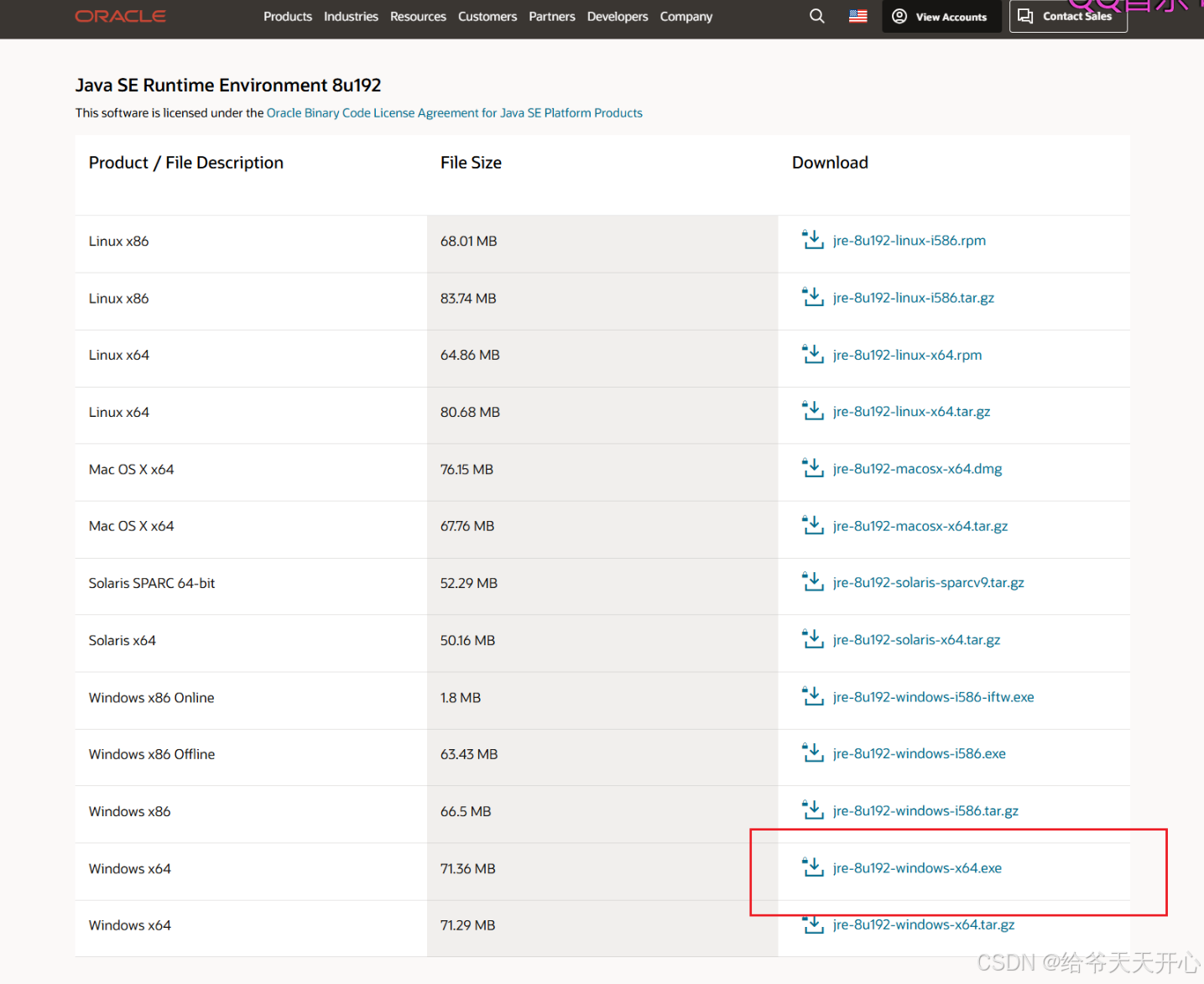The width and height of the screenshot is (1204, 984).
Task: Click the File Size column header
Action: (x=471, y=163)
